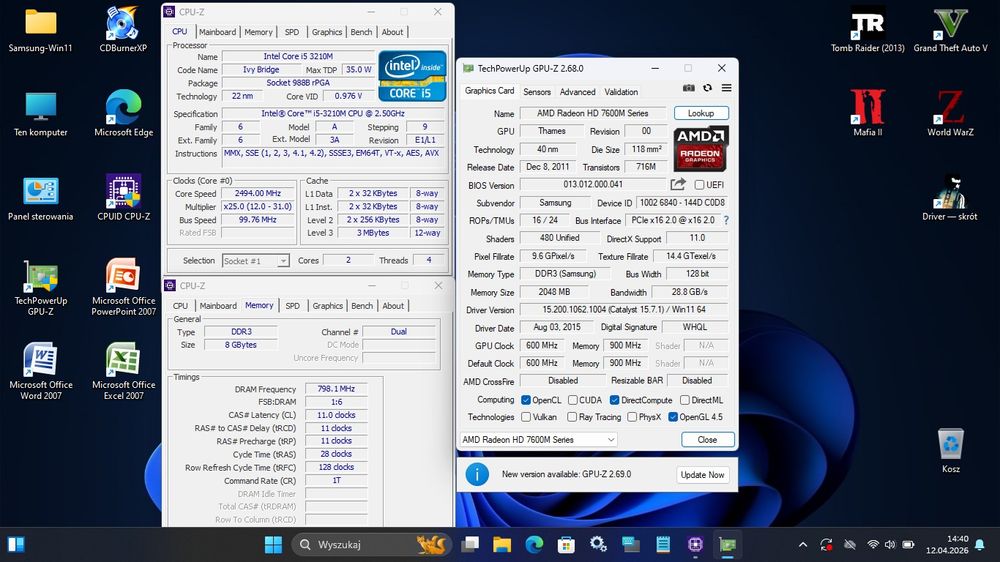Open Bench tab in top CPU-Z window
This screenshot has height=562, width=1000.
coord(361,32)
